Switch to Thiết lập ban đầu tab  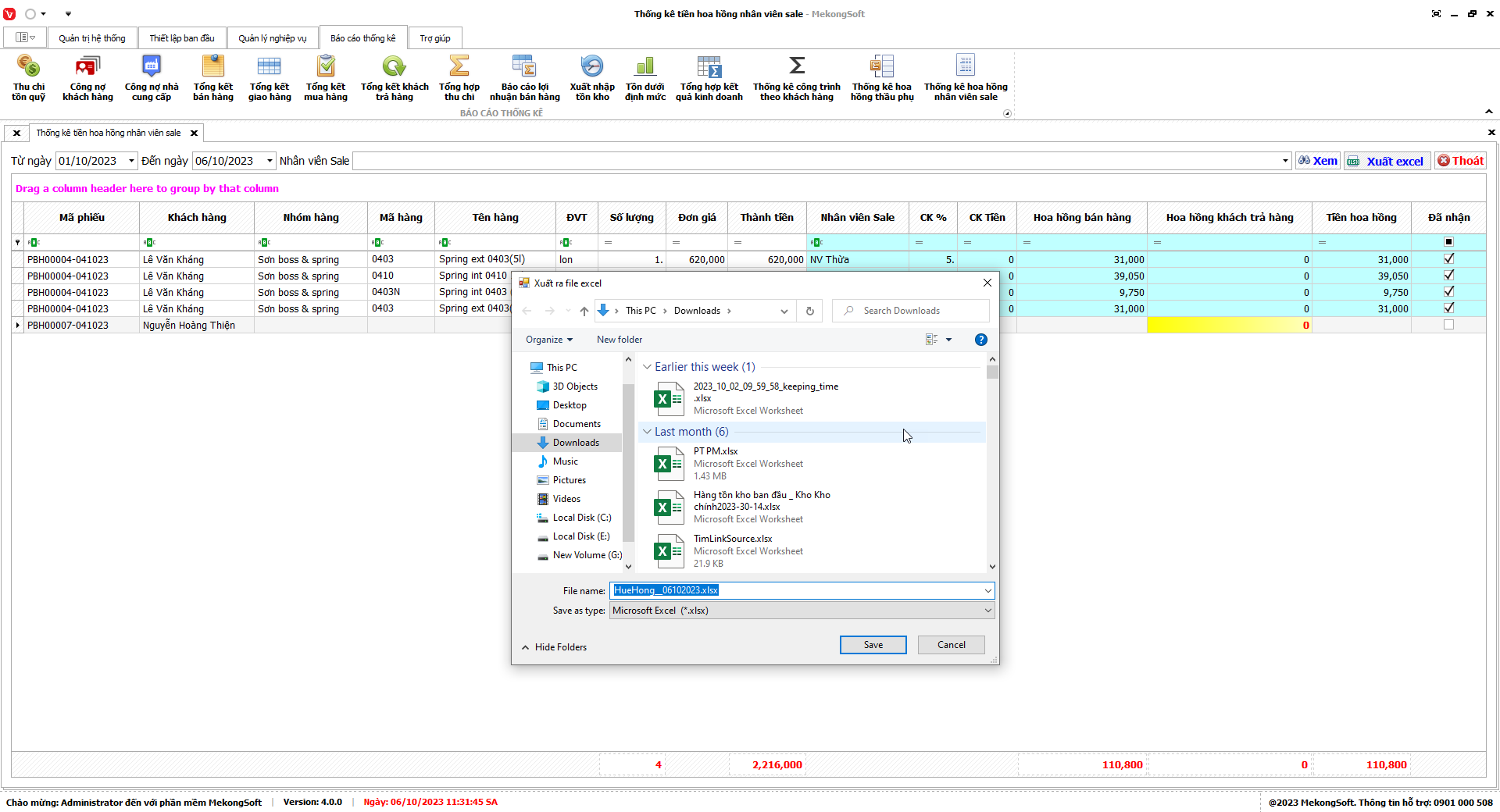pyautogui.click(x=182, y=38)
